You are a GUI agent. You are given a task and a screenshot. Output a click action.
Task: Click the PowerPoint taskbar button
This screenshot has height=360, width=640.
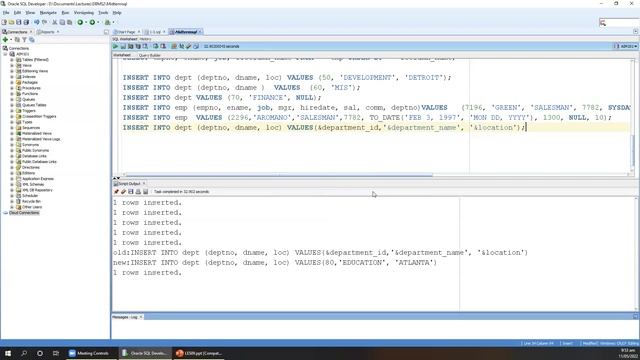coord(199,353)
